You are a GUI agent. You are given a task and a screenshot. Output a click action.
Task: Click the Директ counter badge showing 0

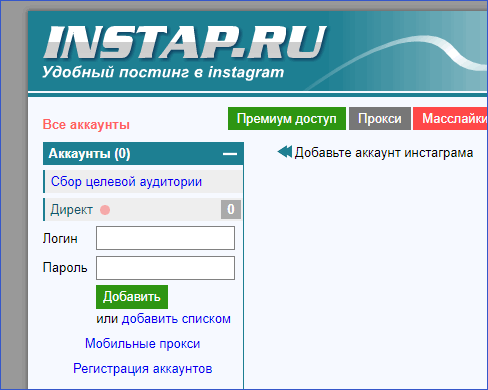click(231, 209)
